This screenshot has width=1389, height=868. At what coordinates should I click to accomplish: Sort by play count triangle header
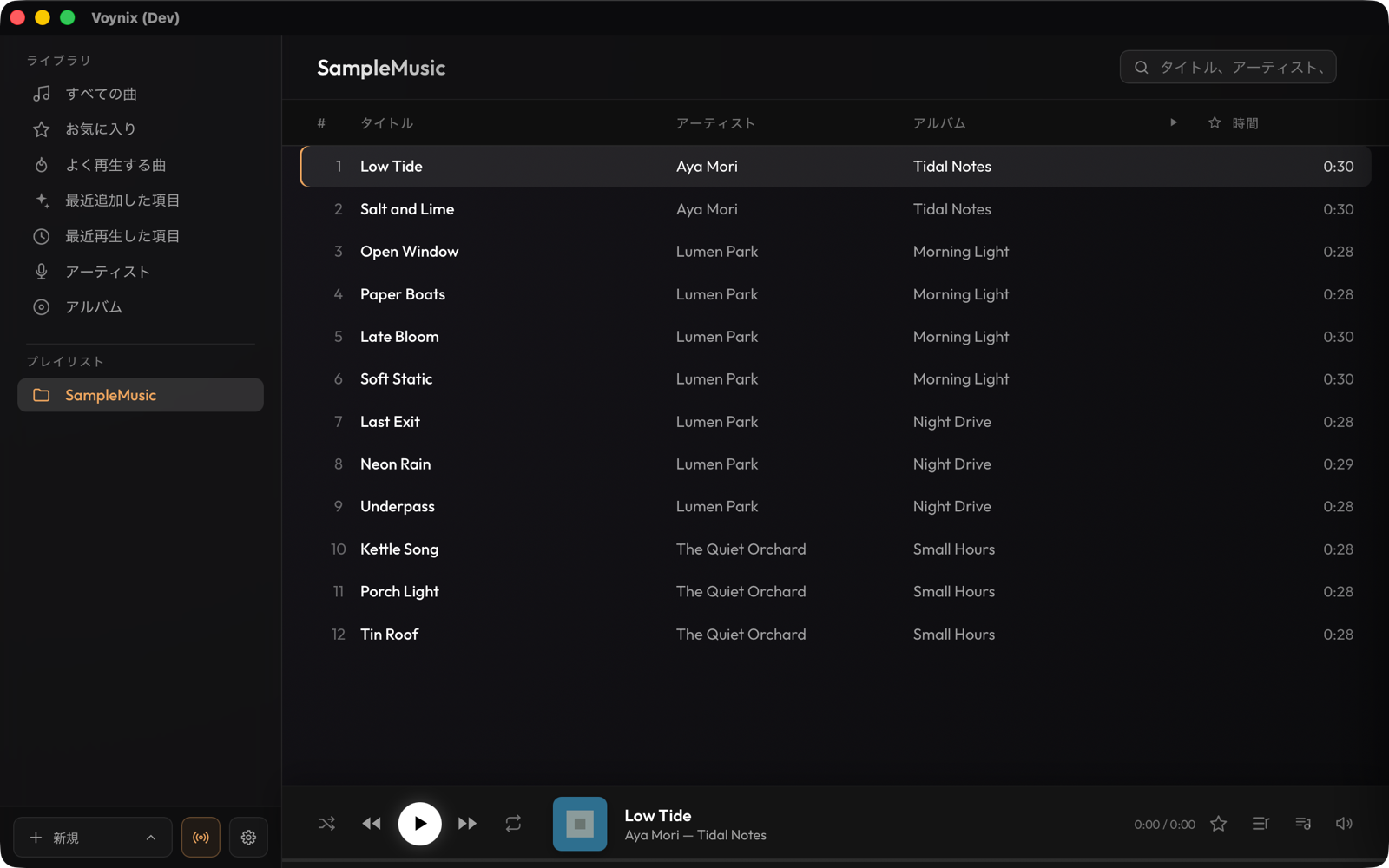pos(1174,122)
